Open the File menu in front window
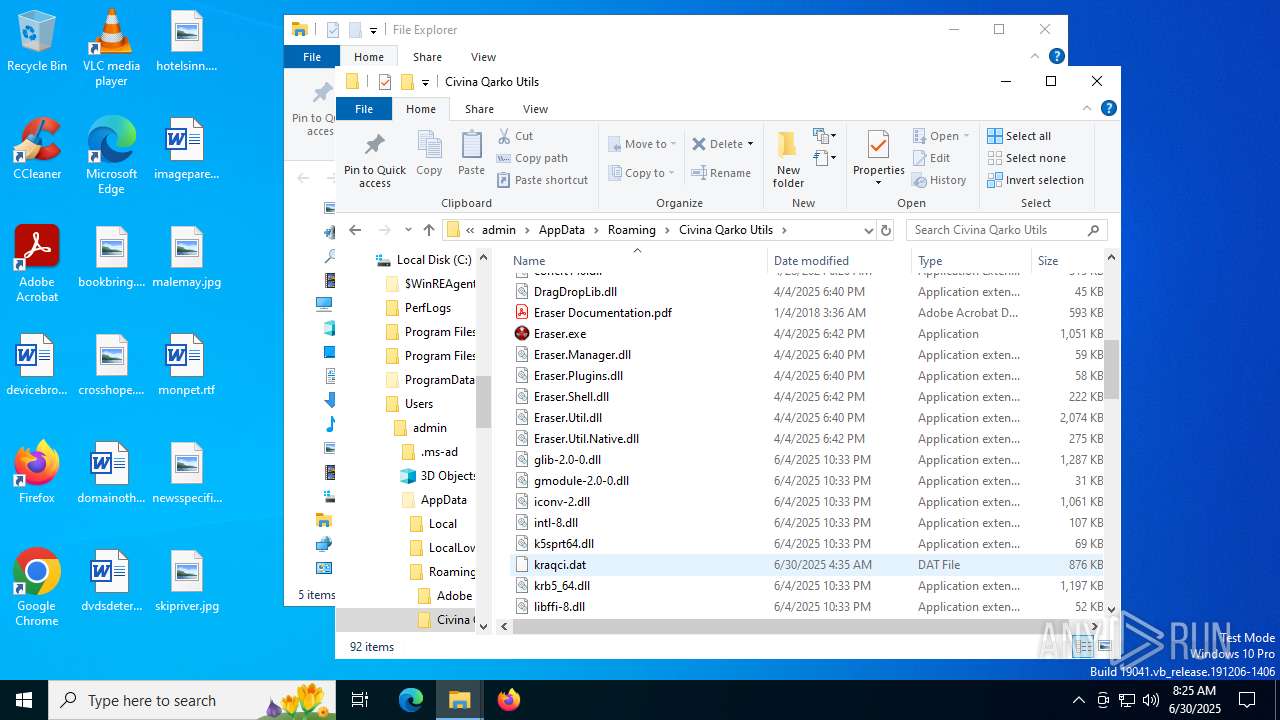1280x720 pixels. 364,109
